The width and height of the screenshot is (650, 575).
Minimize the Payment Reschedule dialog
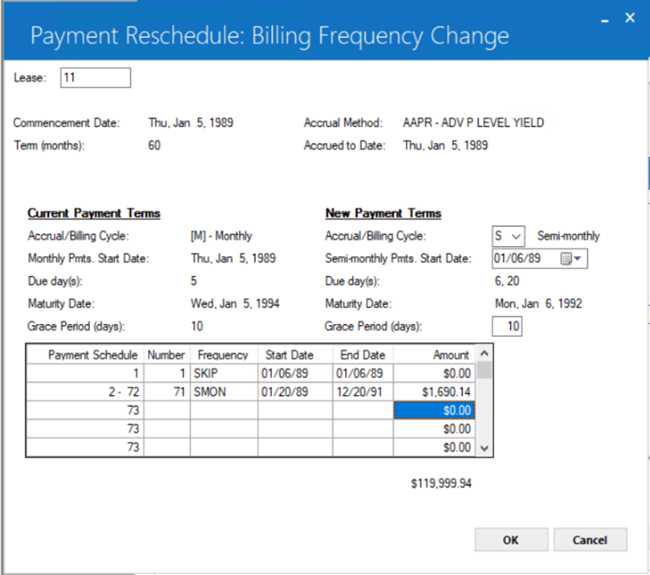coord(605,19)
